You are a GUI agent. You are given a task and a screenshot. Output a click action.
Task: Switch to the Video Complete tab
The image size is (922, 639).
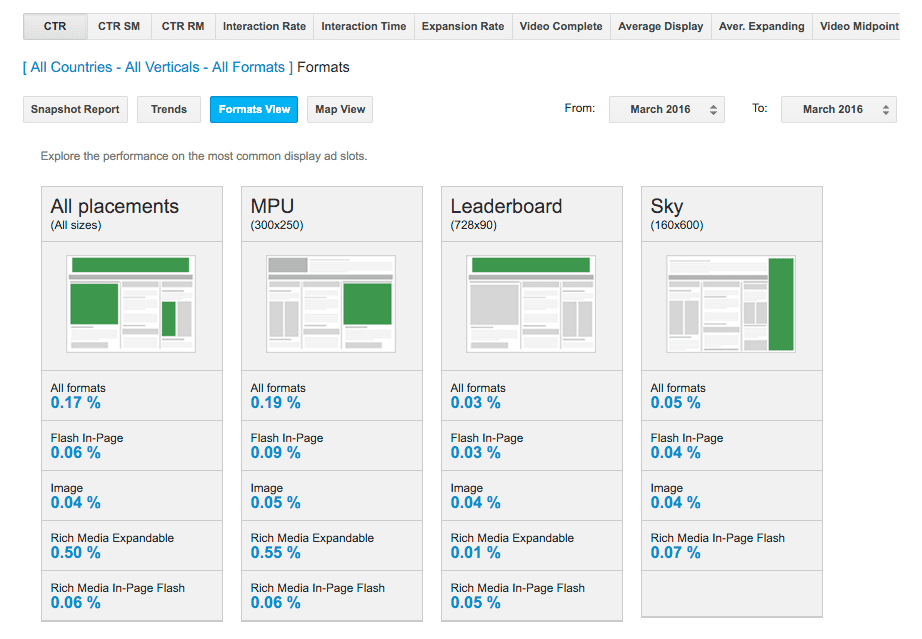561,26
